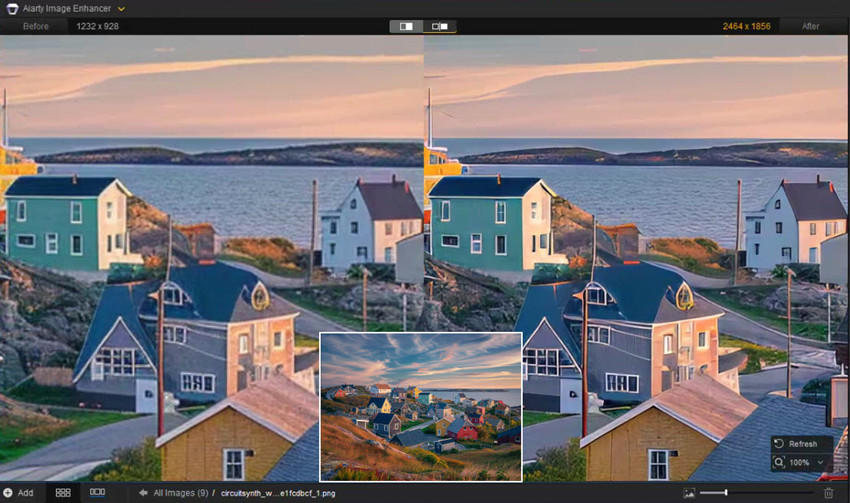This screenshot has height=503, width=850.
Task: Select the Before tab label
Action: (36, 26)
